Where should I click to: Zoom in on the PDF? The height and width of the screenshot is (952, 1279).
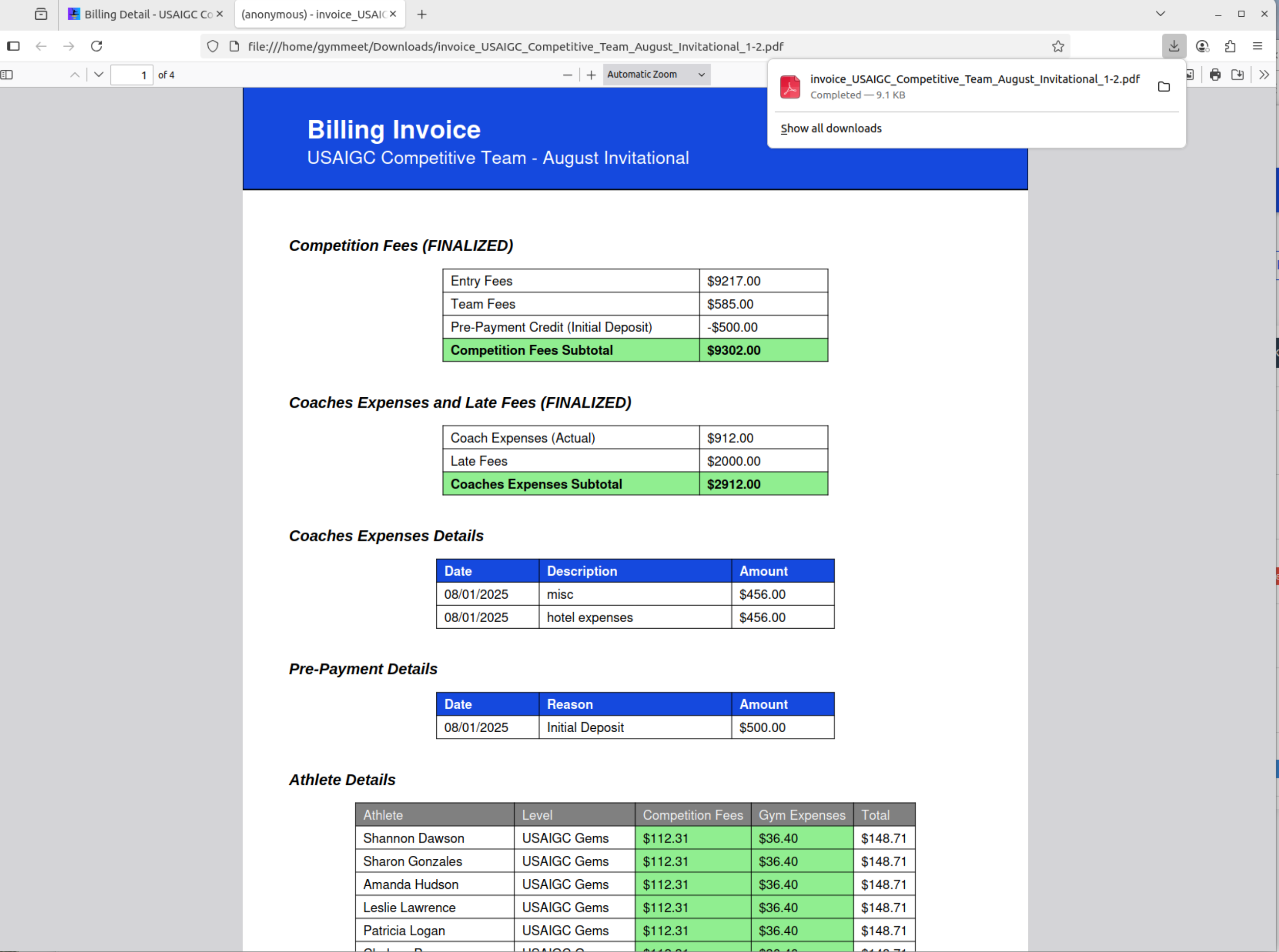(x=591, y=75)
